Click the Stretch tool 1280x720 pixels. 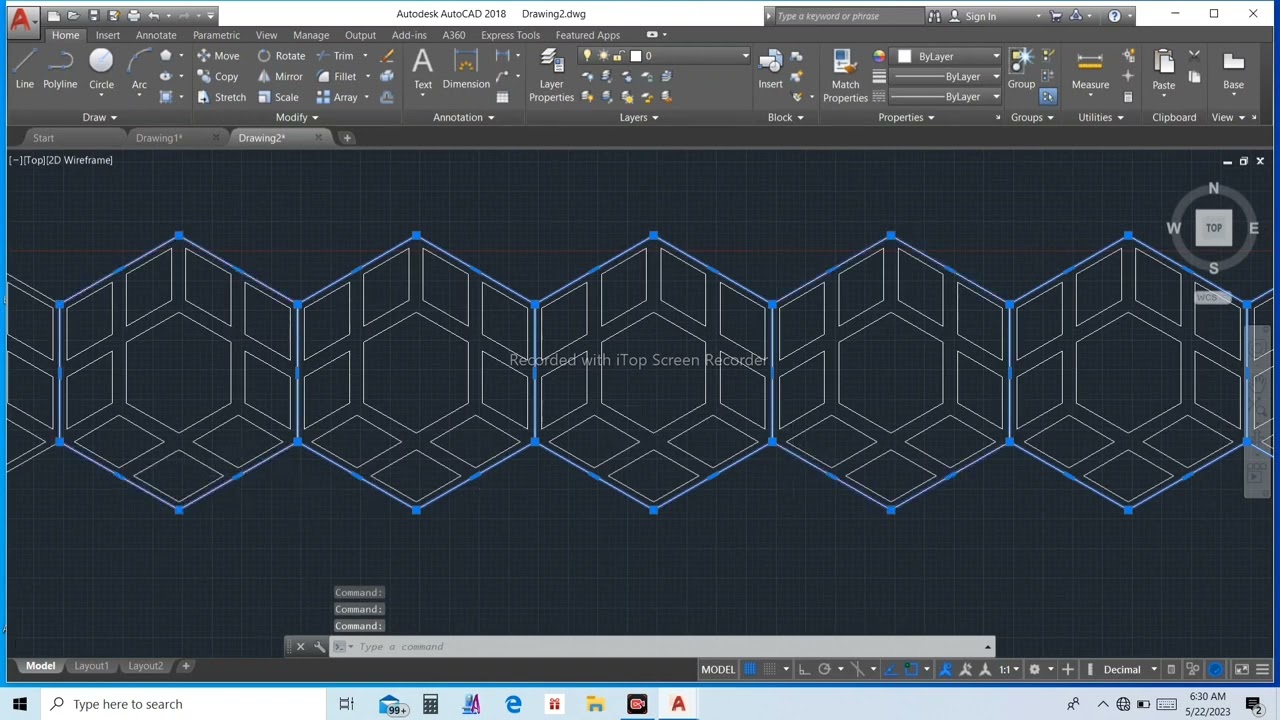(x=221, y=97)
